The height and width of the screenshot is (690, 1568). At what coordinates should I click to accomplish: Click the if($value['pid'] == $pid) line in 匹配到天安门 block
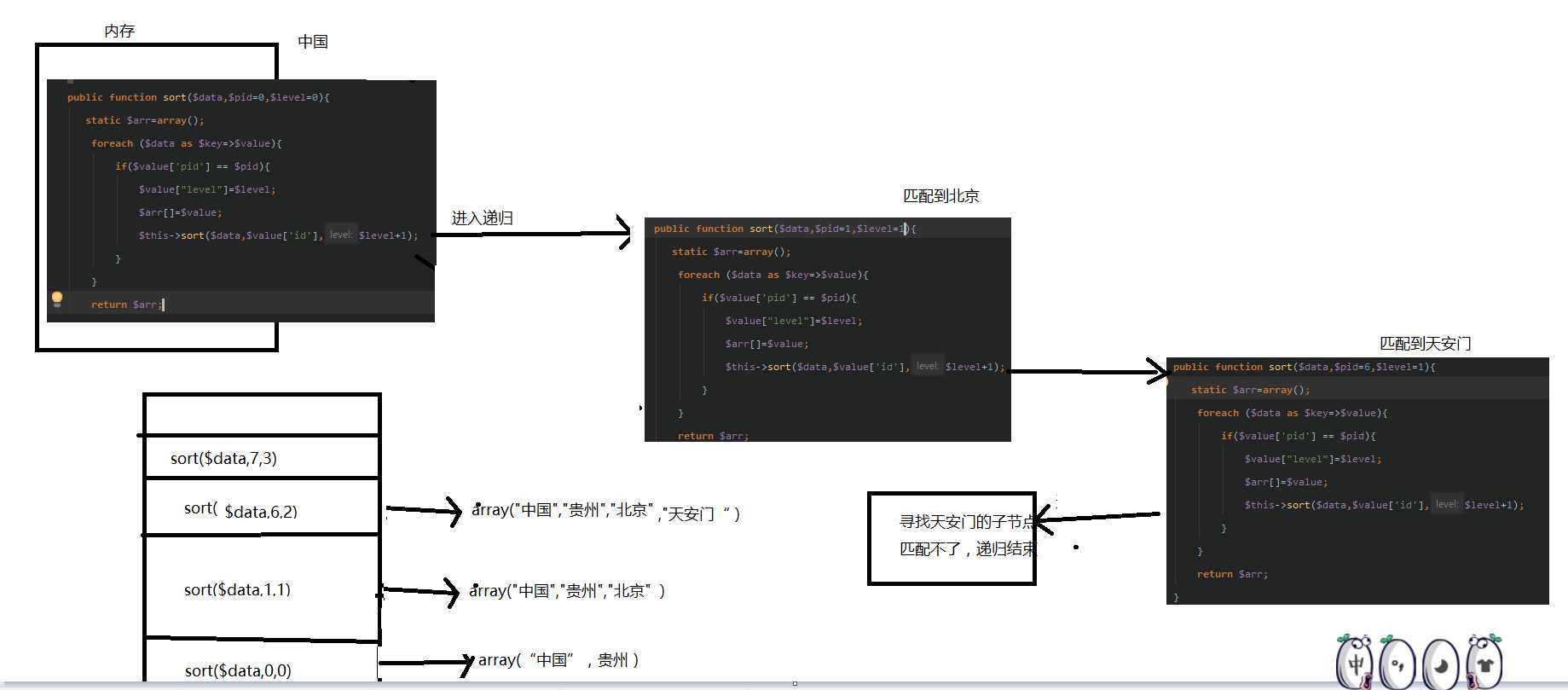1298,436
